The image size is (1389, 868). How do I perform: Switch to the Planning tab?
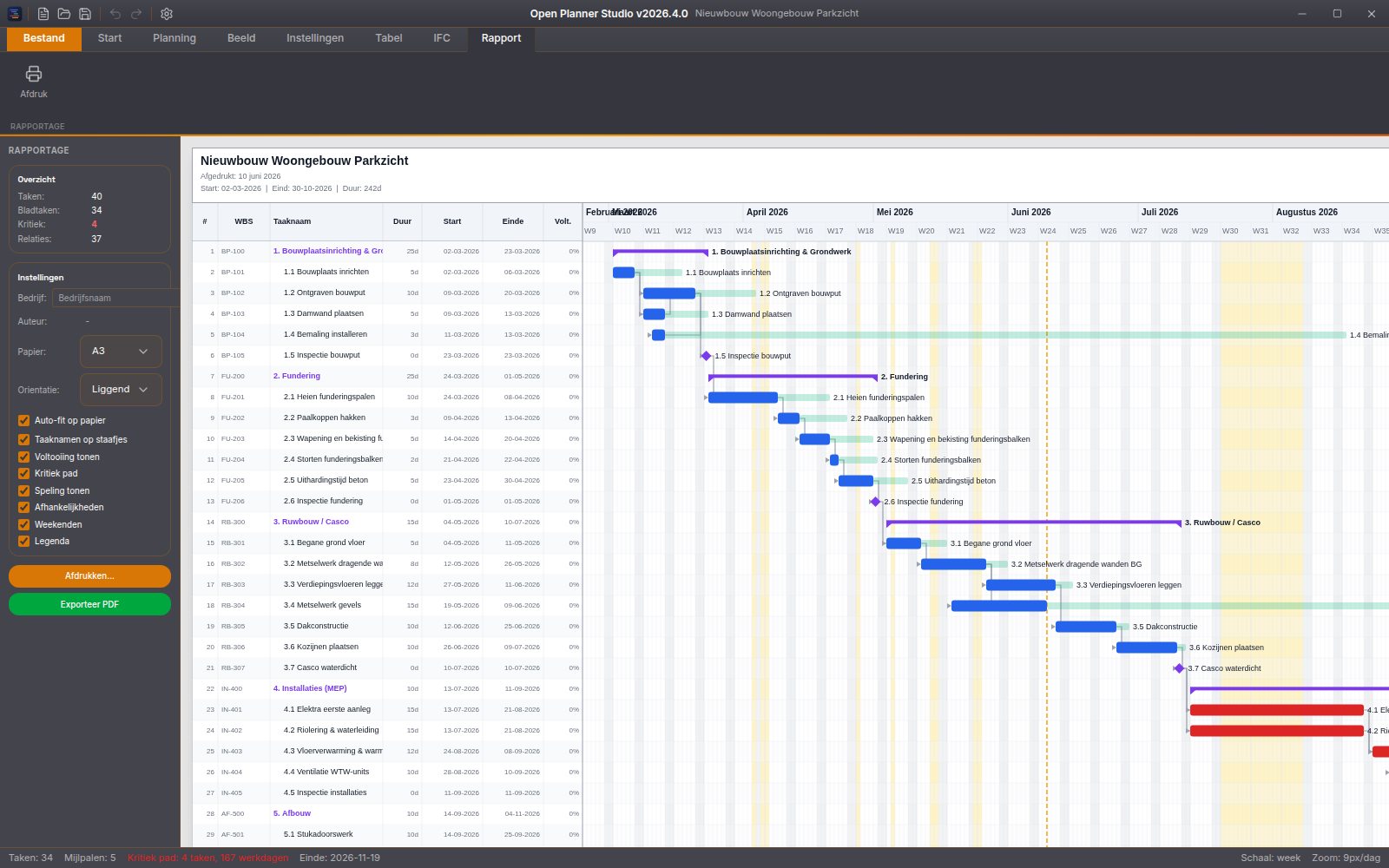pos(174,38)
